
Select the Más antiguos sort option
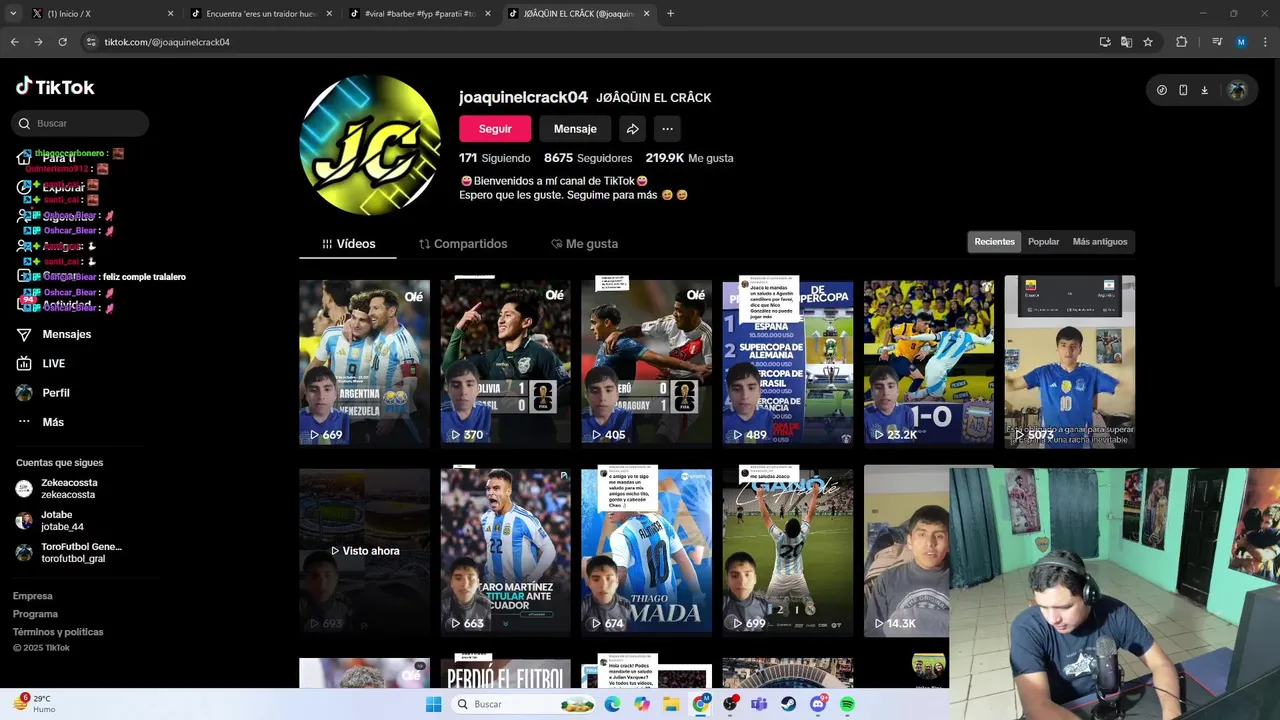[1100, 242]
